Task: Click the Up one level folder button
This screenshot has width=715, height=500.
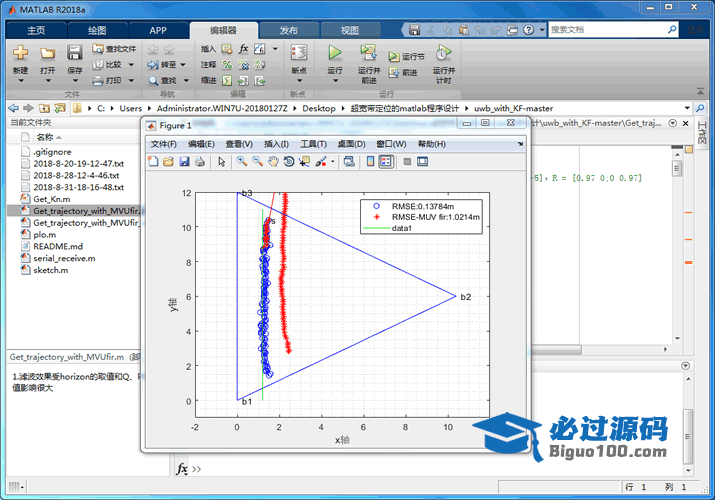Action: click(44, 108)
